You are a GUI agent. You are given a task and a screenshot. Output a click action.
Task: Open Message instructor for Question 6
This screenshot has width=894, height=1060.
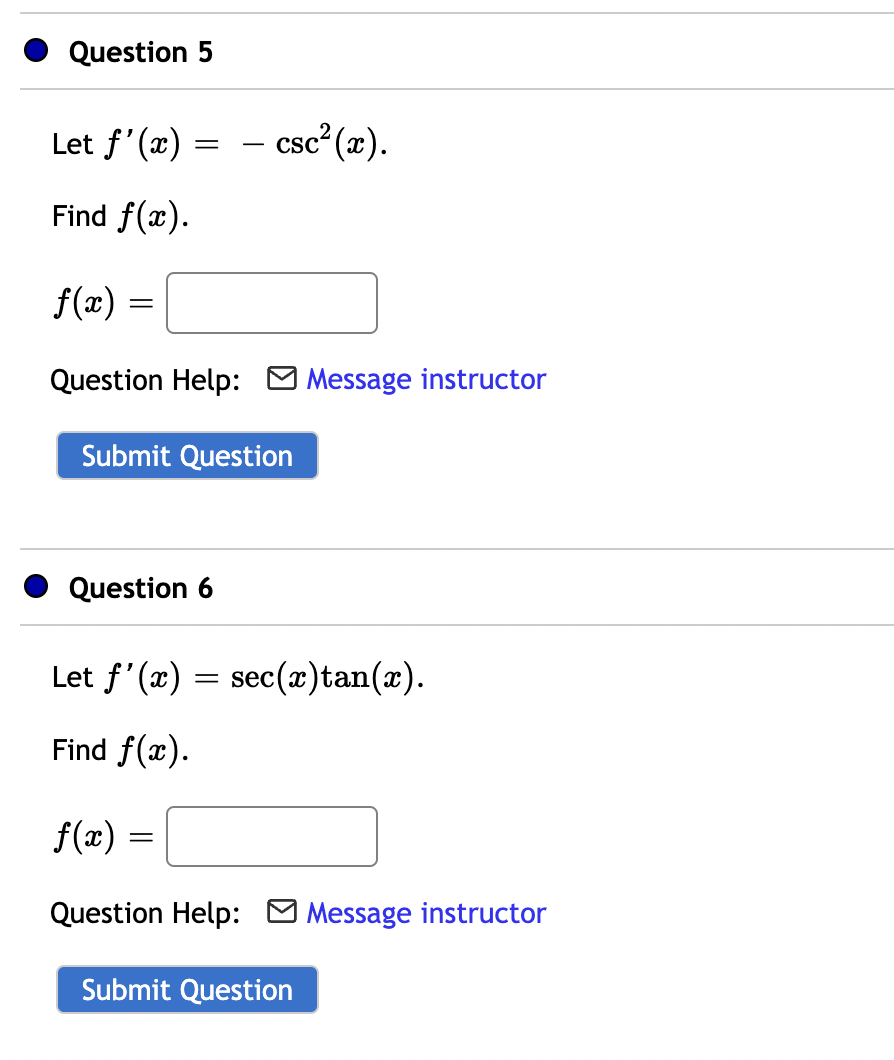pos(426,913)
